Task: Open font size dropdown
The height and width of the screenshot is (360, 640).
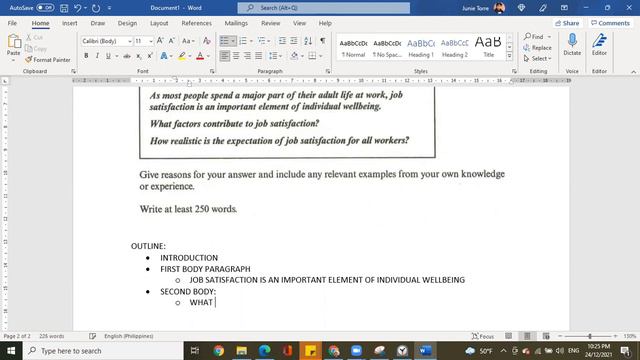Action: tap(151, 41)
